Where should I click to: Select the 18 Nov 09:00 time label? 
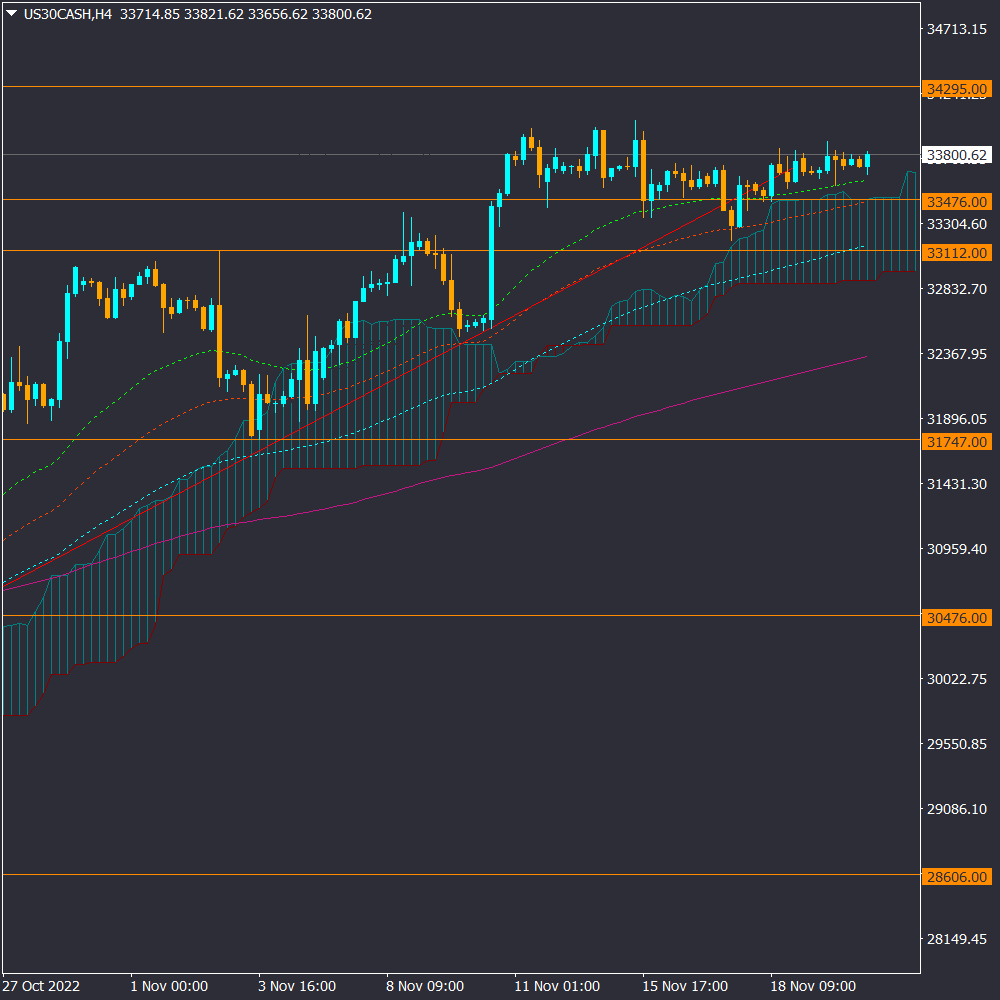click(x=813, y=986)
